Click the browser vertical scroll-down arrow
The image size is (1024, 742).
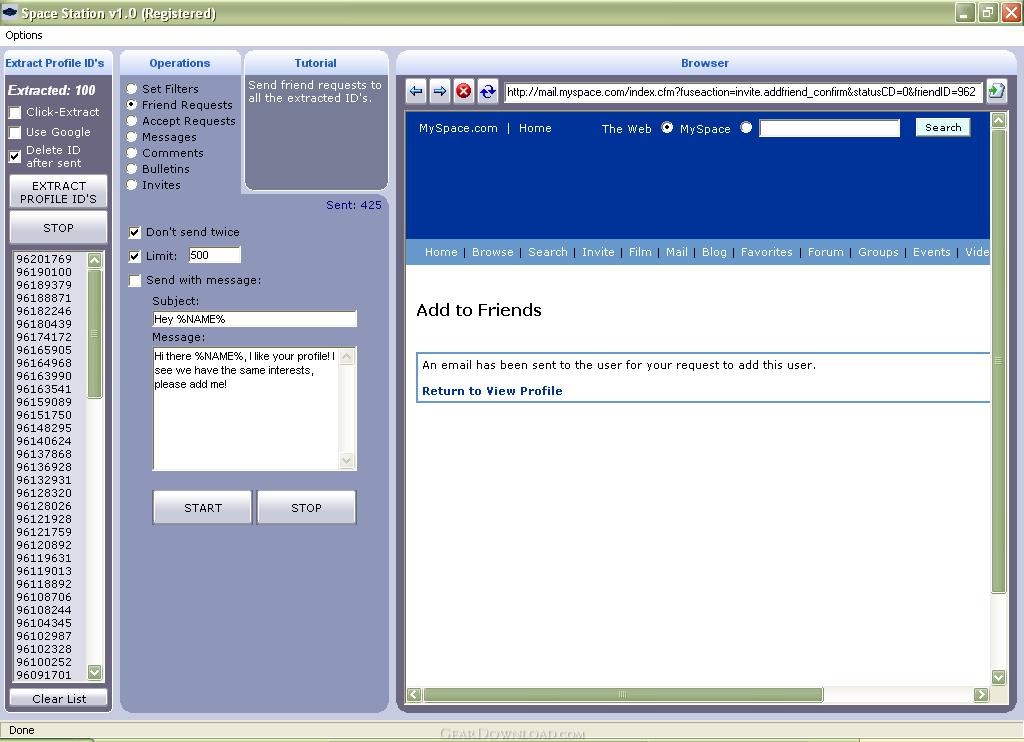(998, 677)
